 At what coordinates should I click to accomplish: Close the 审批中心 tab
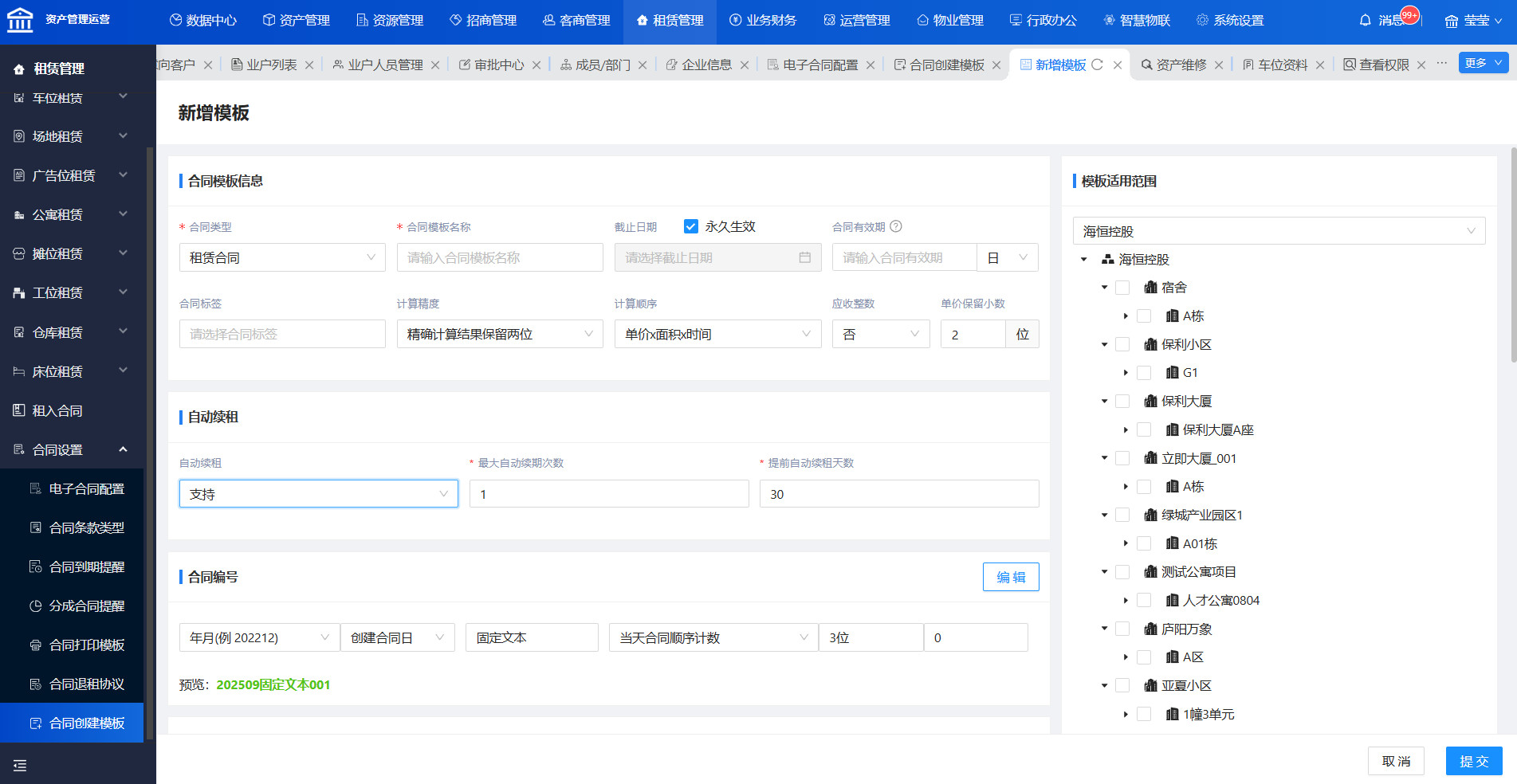click(x=536, y=65)
